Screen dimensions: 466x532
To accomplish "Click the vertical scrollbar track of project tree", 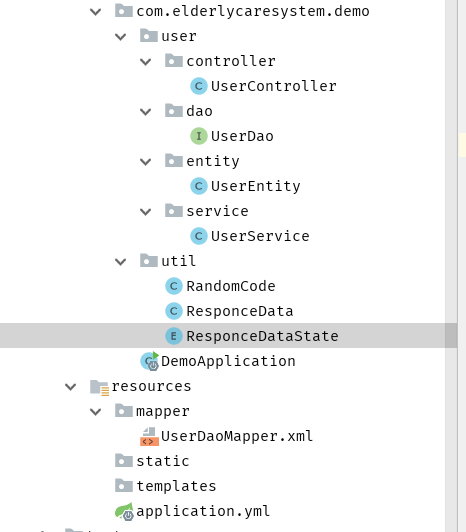I will point(451,170).
